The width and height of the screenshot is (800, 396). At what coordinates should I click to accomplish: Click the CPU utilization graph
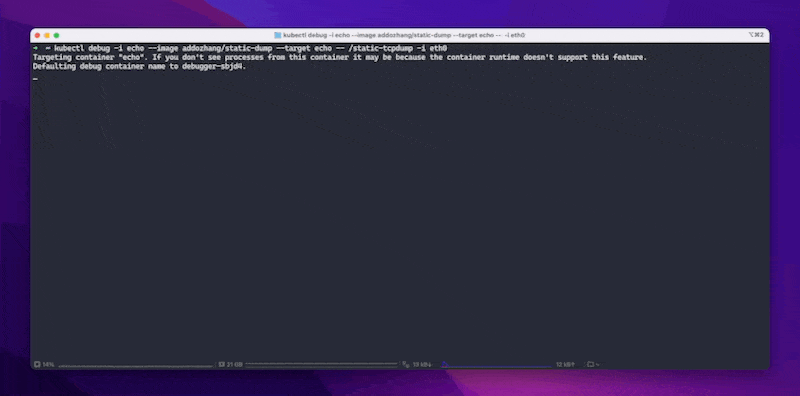coord(135,365)
